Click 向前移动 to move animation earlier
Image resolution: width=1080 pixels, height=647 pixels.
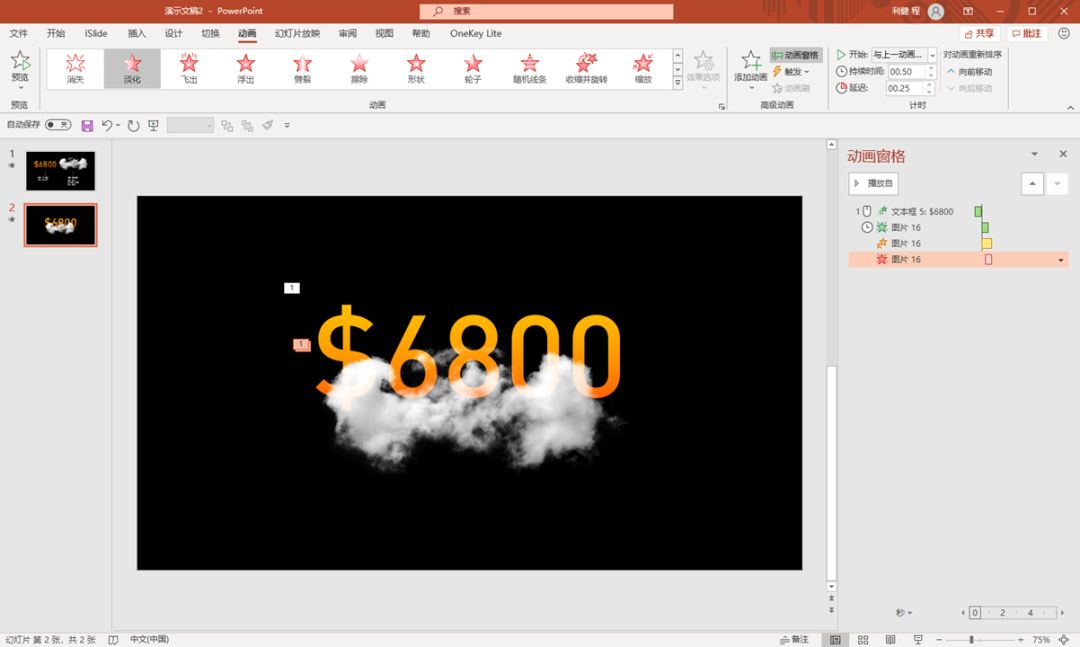[970, 72]
